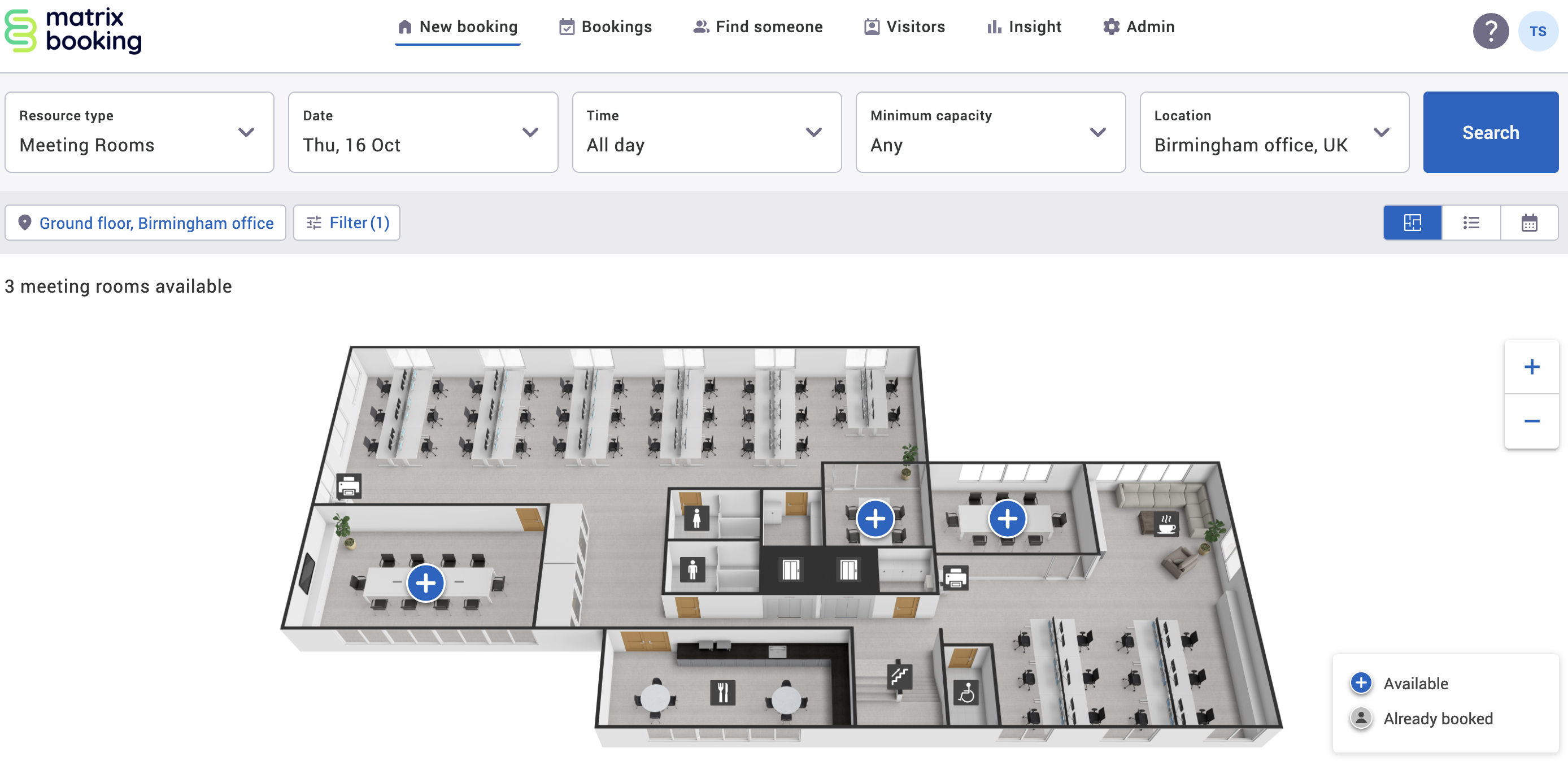The height and width of the screenshot is (761, 1568).
Task: Click the Search button
Action: coord(1490,132)
